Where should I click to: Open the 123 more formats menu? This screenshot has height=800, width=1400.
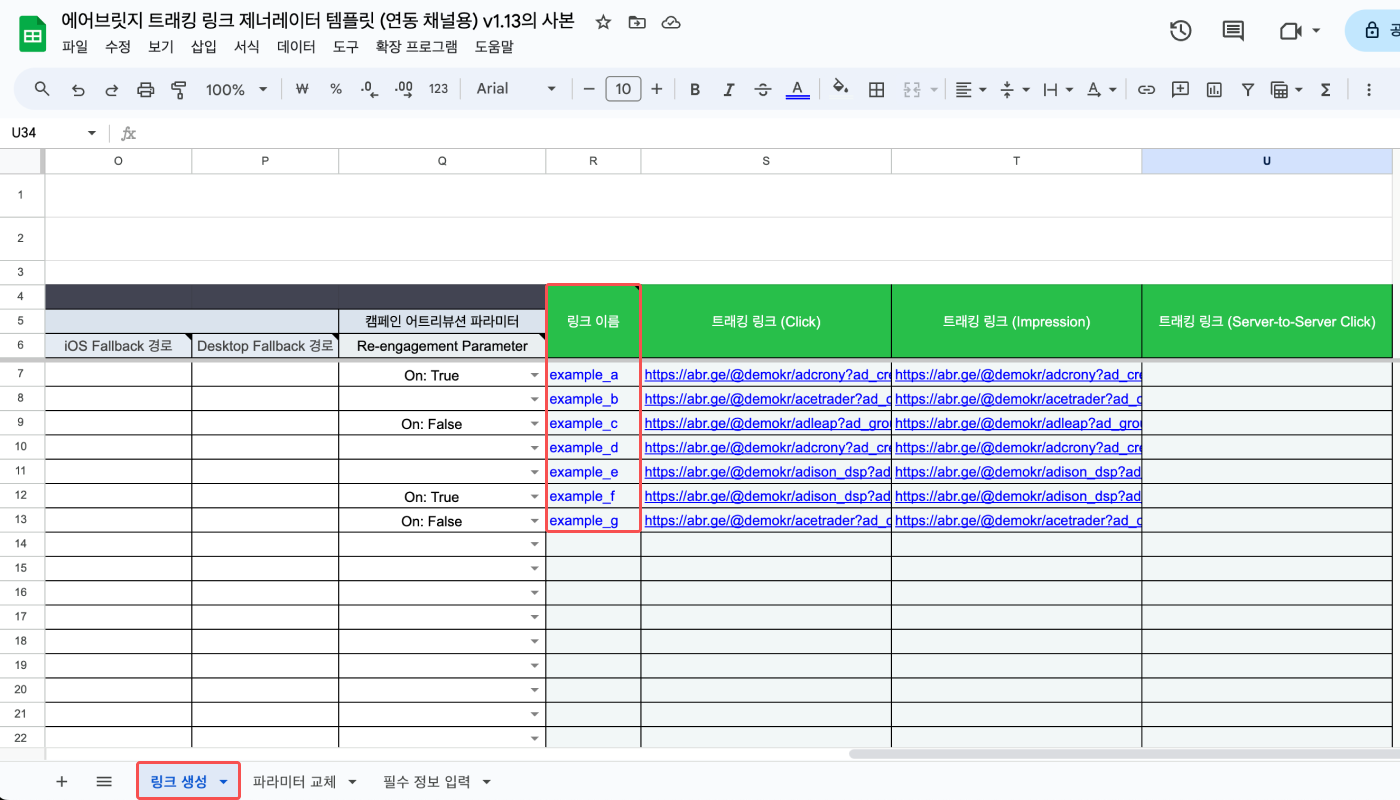coord(438,89)
